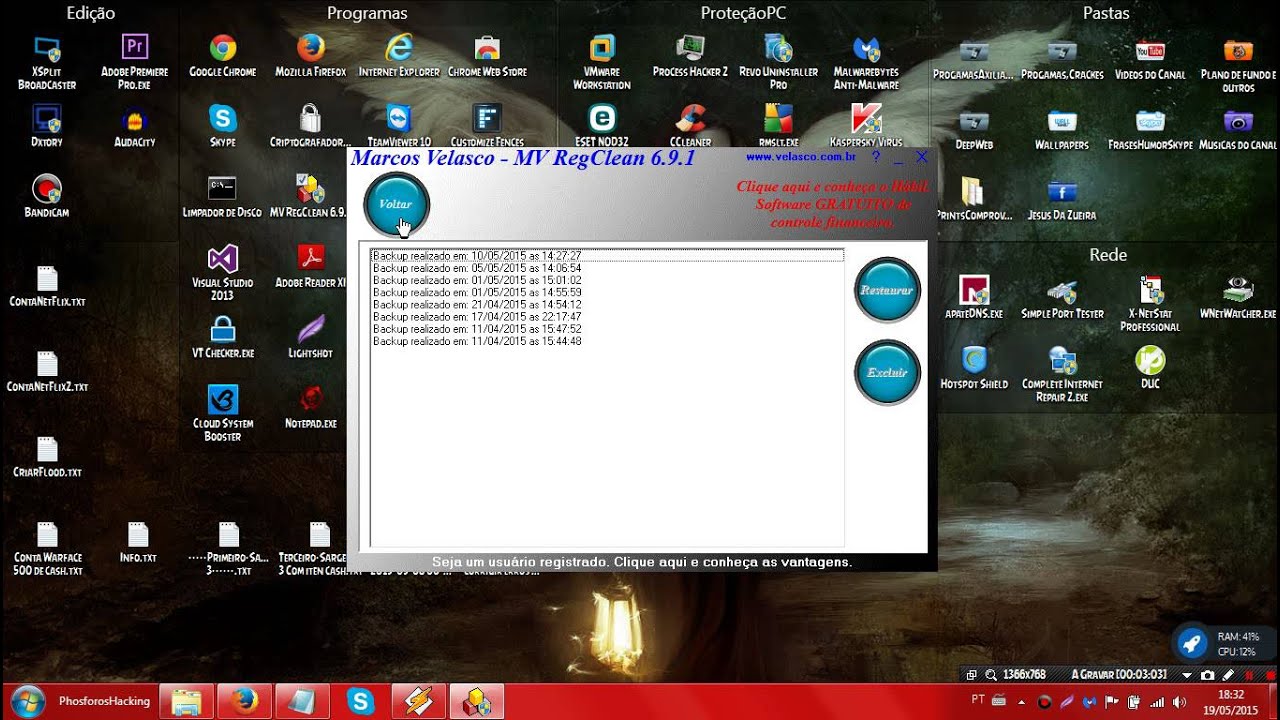Open the Mozilla Firefox desktop icon
1280x720 pixels.
[x=311, y=55]
